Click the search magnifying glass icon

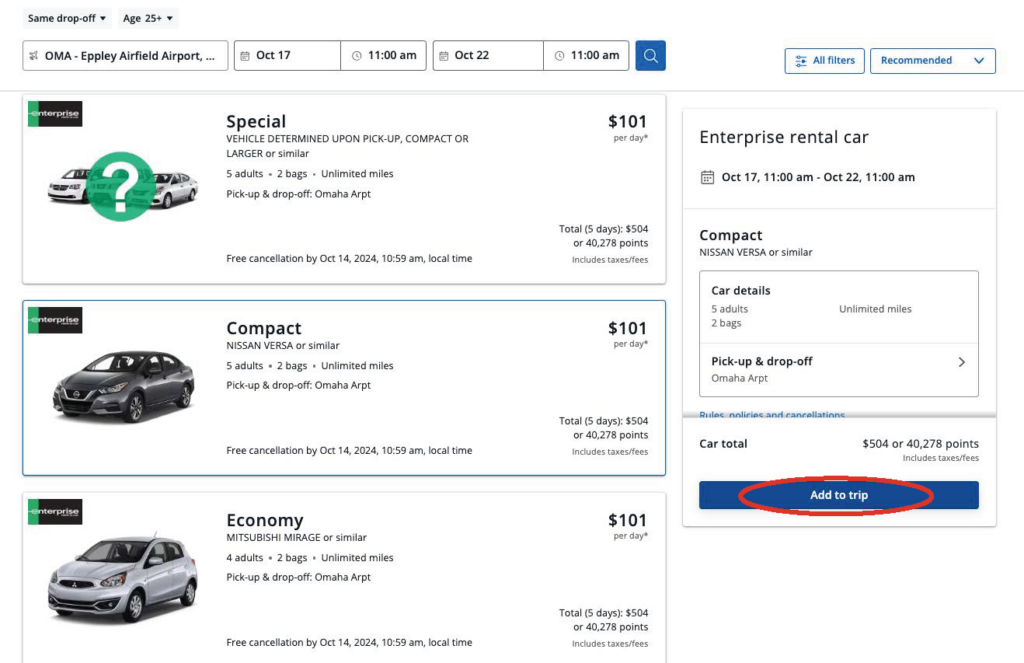pos(650,55)
